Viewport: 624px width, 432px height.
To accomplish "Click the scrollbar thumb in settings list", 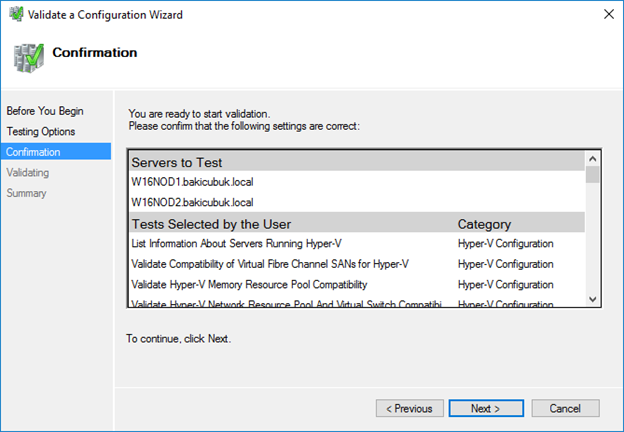I will [x=593, y=174].
